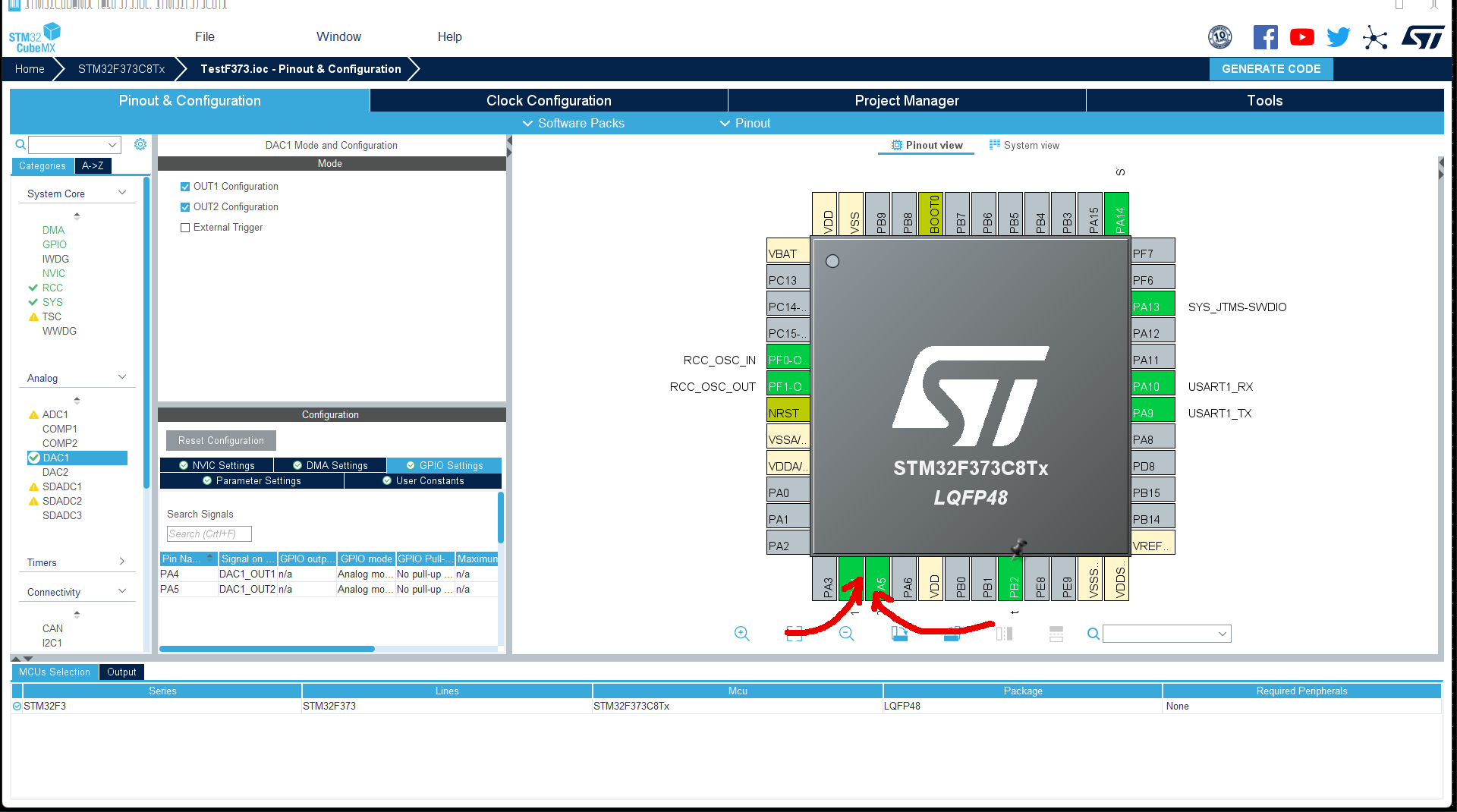This screenshot has width=1457, height=812.
Task: Switch to the Clock Configuration tab
Action: (548, 99)
